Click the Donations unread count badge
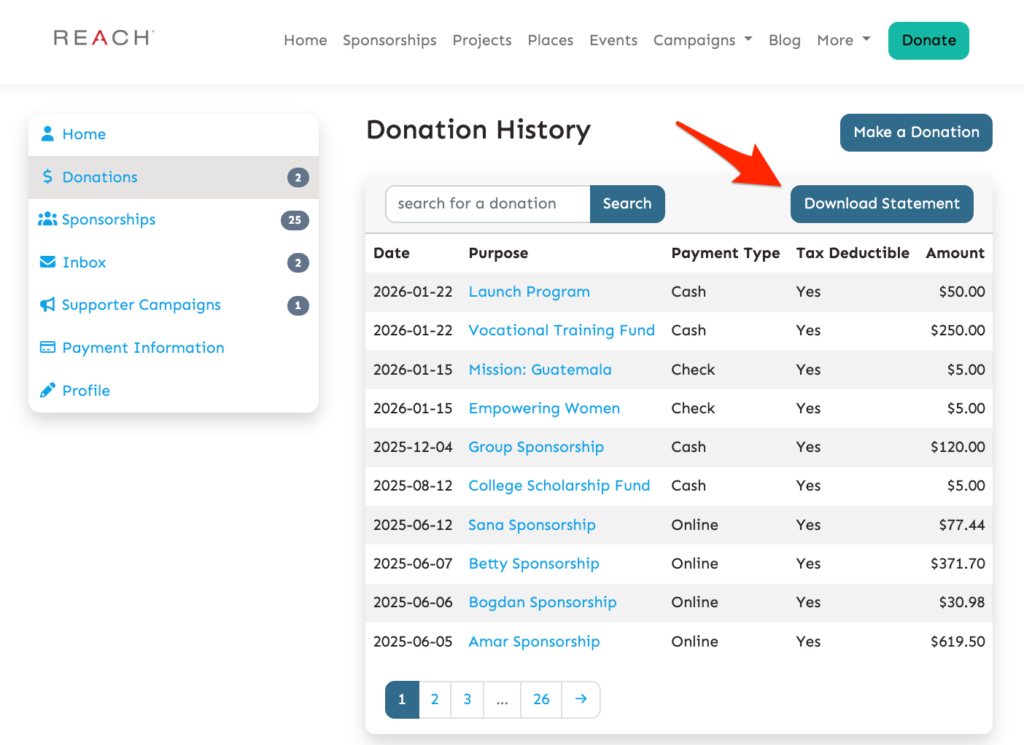 click(297, 176)
